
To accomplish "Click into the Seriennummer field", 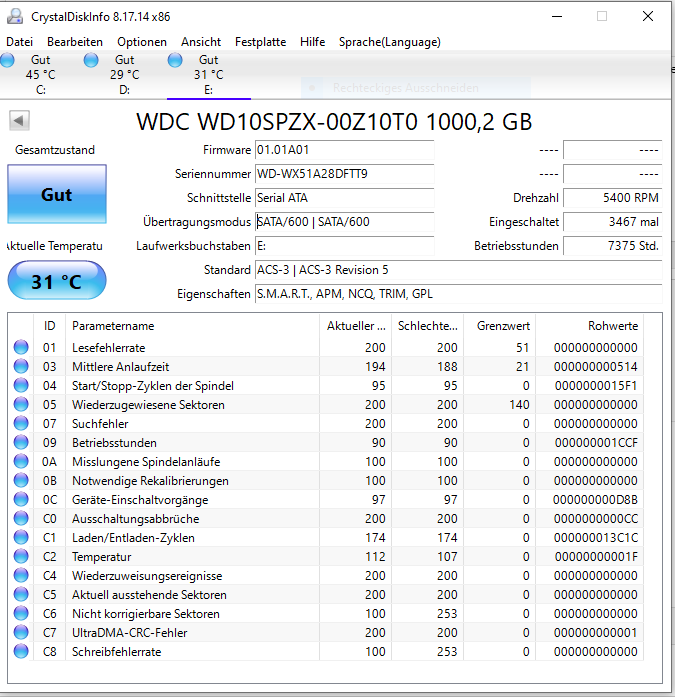I will click(x=344, y=174).
